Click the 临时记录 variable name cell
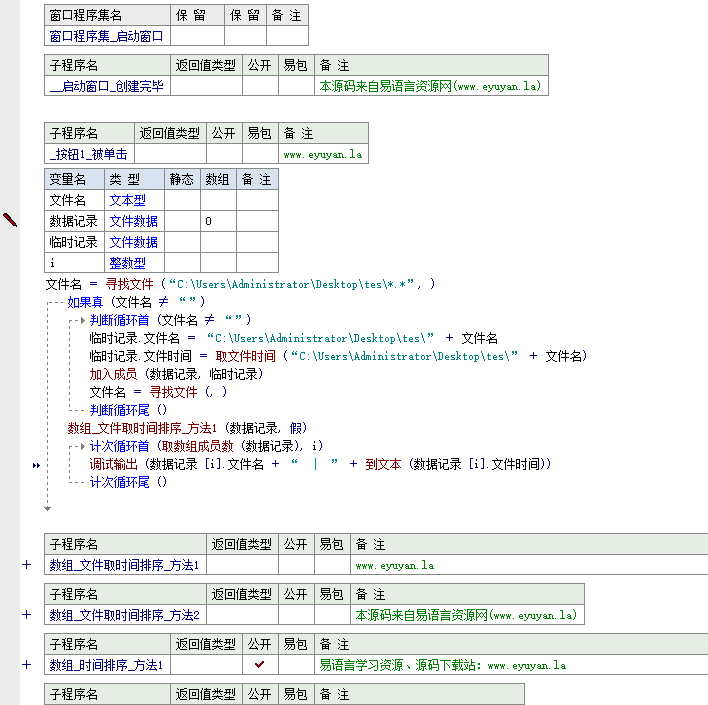The width and height of the screenshot is (708, 705). point(75,242)
